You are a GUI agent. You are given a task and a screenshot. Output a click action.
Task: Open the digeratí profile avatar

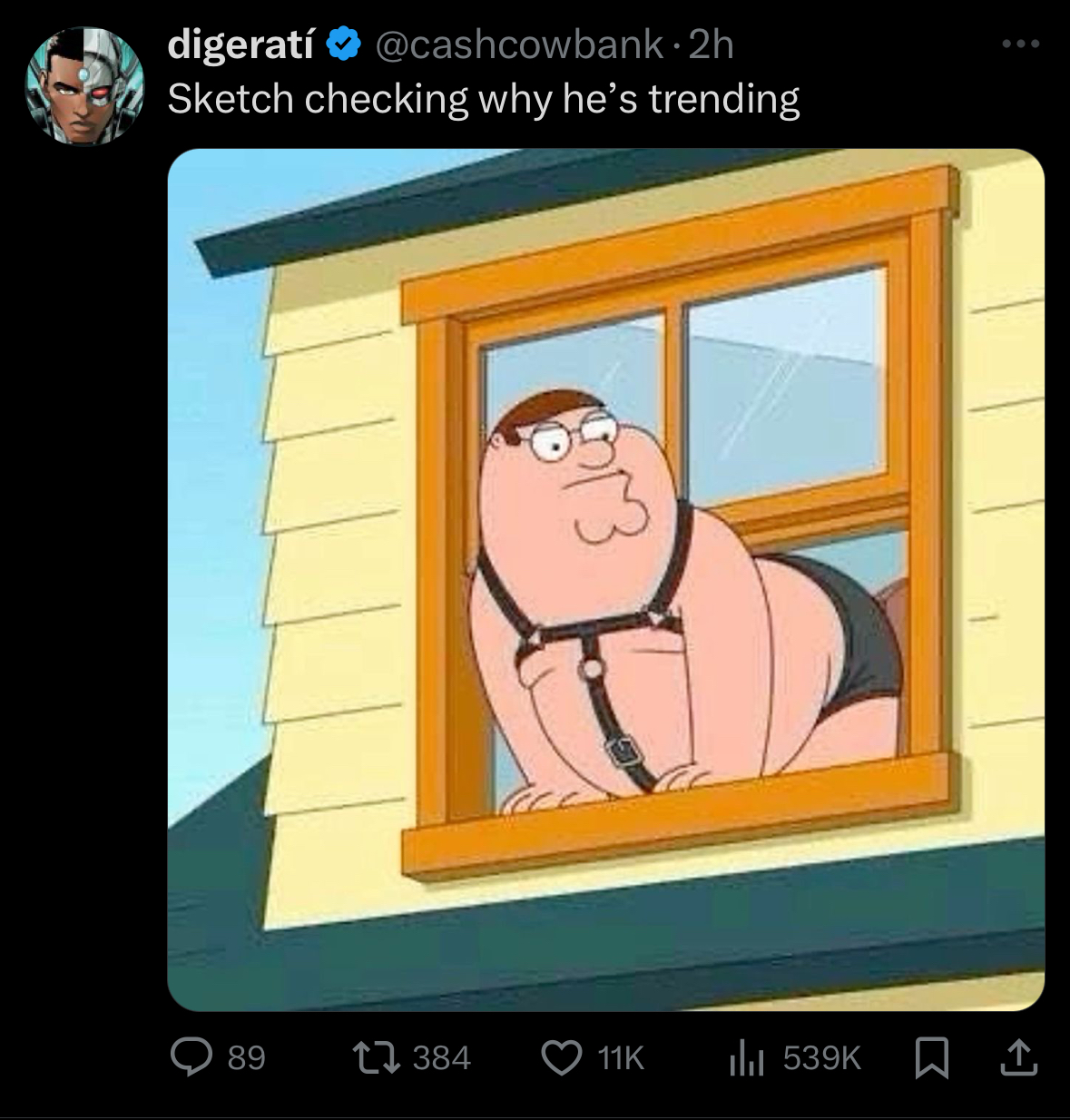pyautogui.click(x=83, y=86)
